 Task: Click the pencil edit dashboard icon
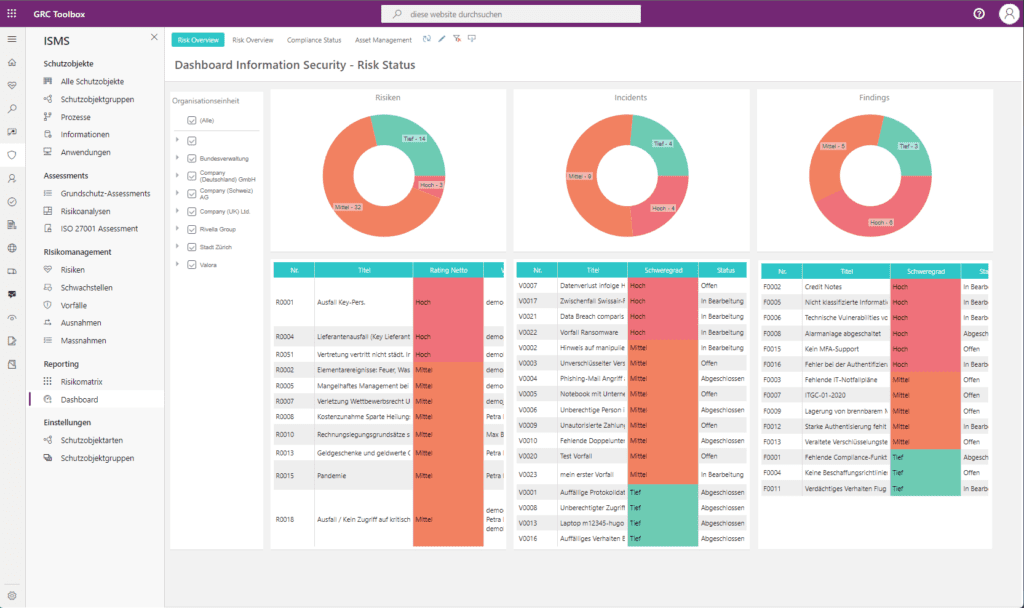[x=441, y=39]
